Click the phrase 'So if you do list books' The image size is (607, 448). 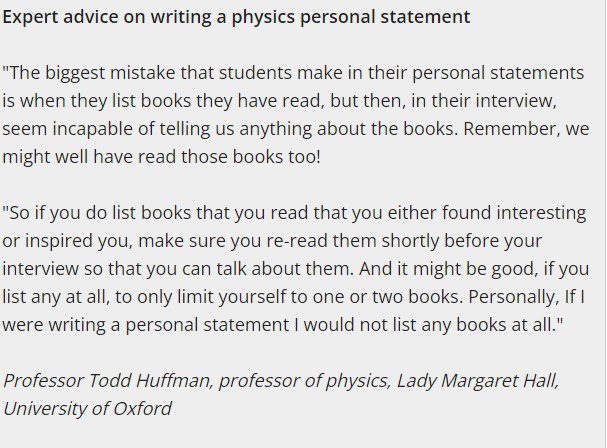[x=100, y=213]
